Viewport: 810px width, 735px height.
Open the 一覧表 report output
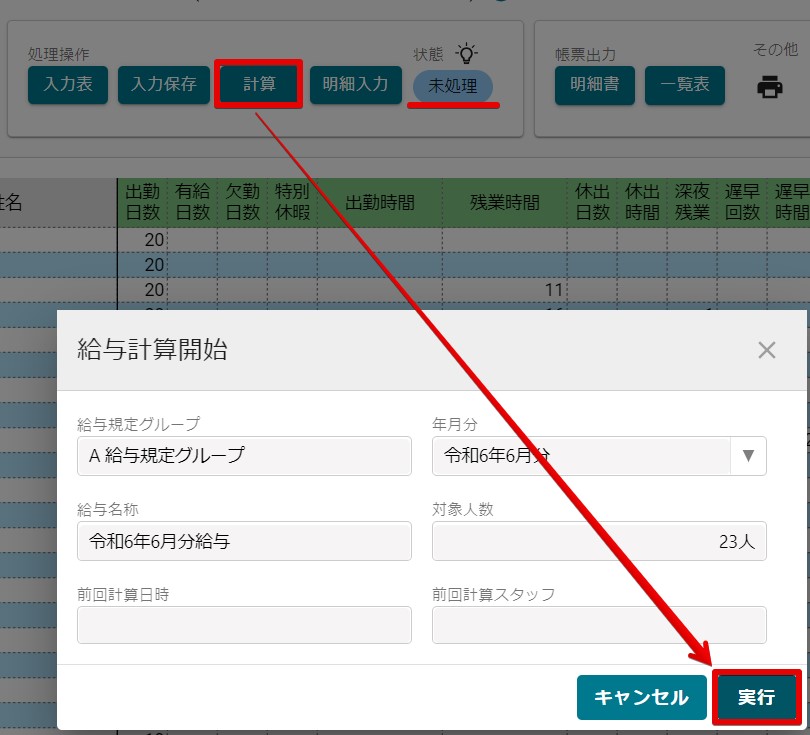click(x=684, y=85)
